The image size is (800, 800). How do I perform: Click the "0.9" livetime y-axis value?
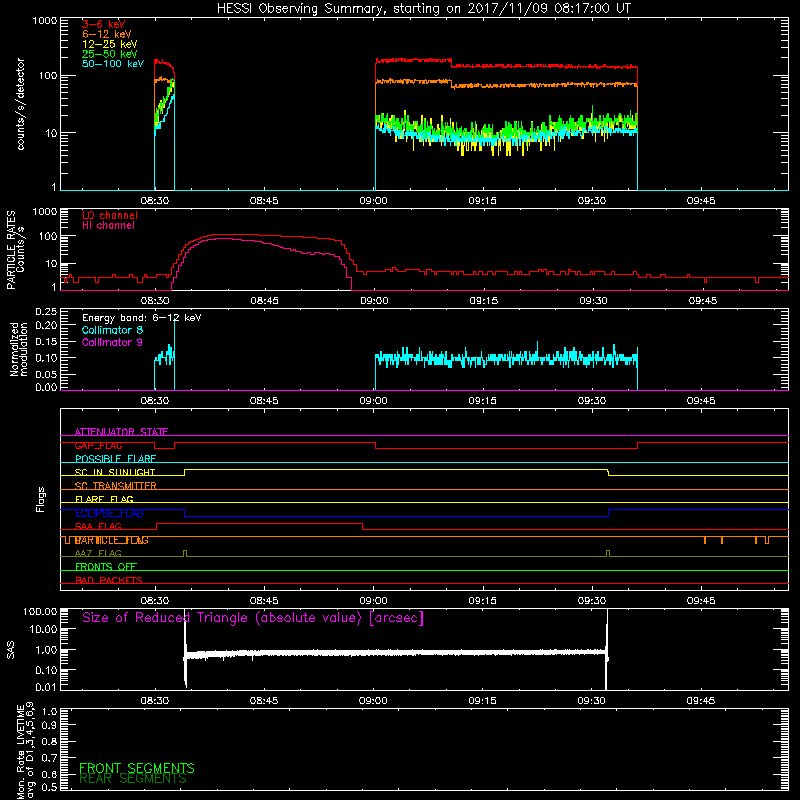click(x=49, y=725)
